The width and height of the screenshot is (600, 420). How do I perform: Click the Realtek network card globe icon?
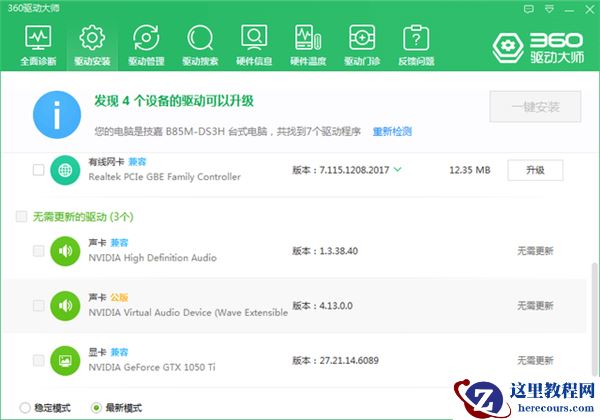(65, 170)
